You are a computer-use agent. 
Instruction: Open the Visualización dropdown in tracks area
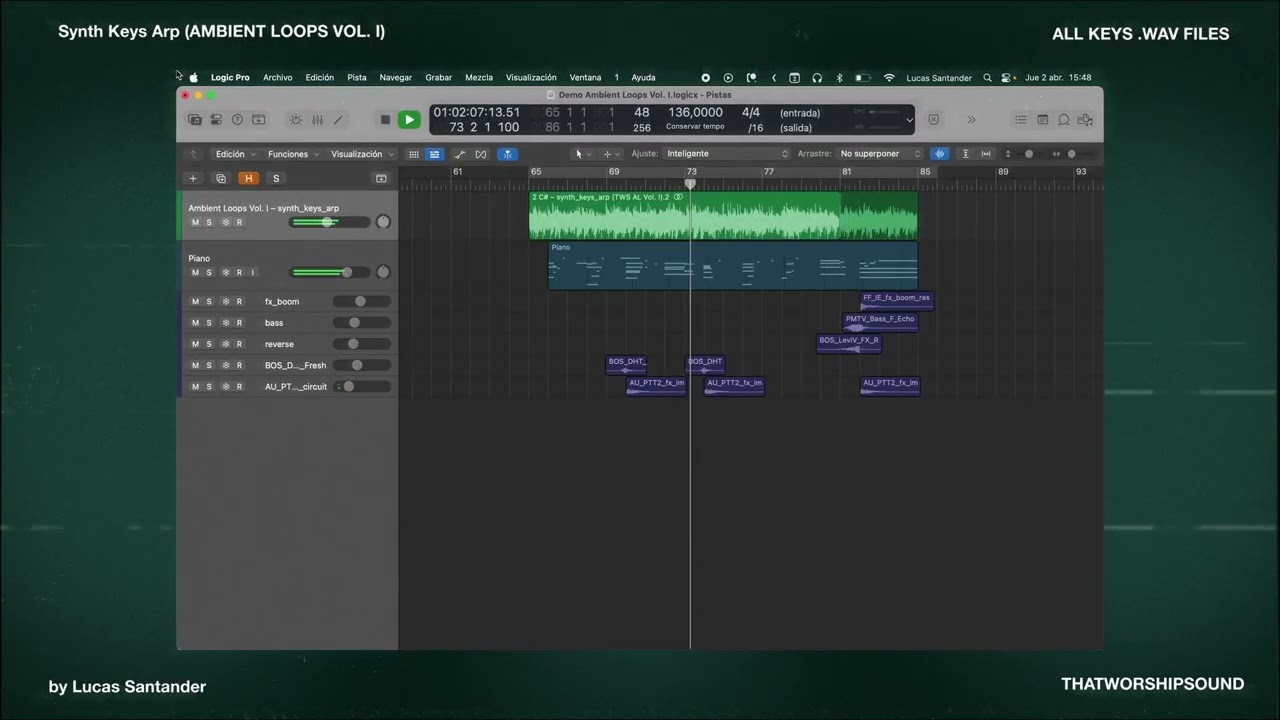(362, 154)
